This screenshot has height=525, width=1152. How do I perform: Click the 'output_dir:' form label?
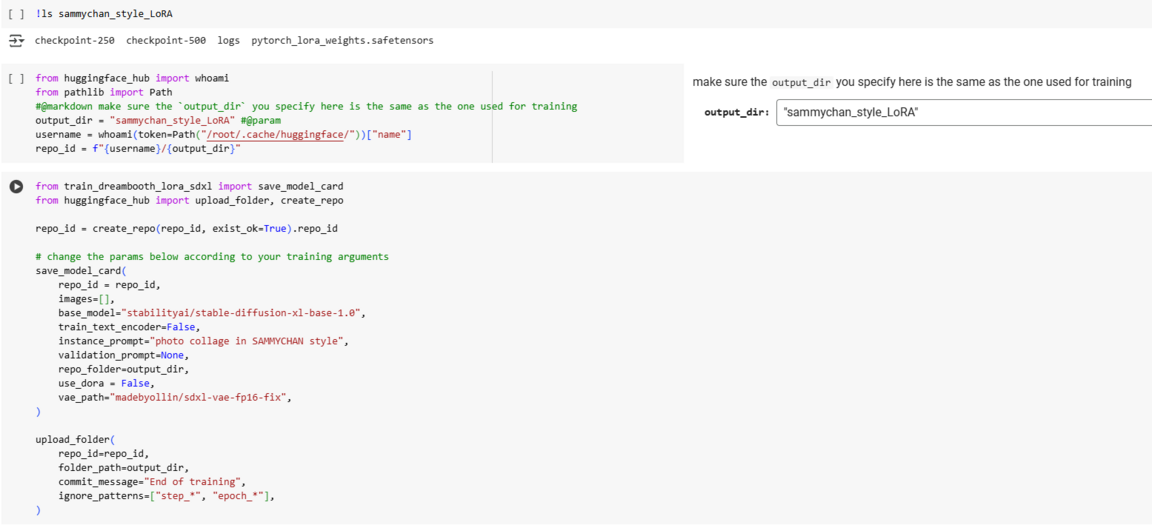(736, 112)
